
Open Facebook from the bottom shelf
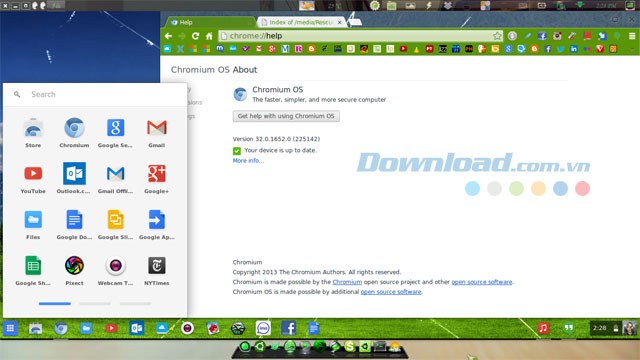[x=289, y=328]
